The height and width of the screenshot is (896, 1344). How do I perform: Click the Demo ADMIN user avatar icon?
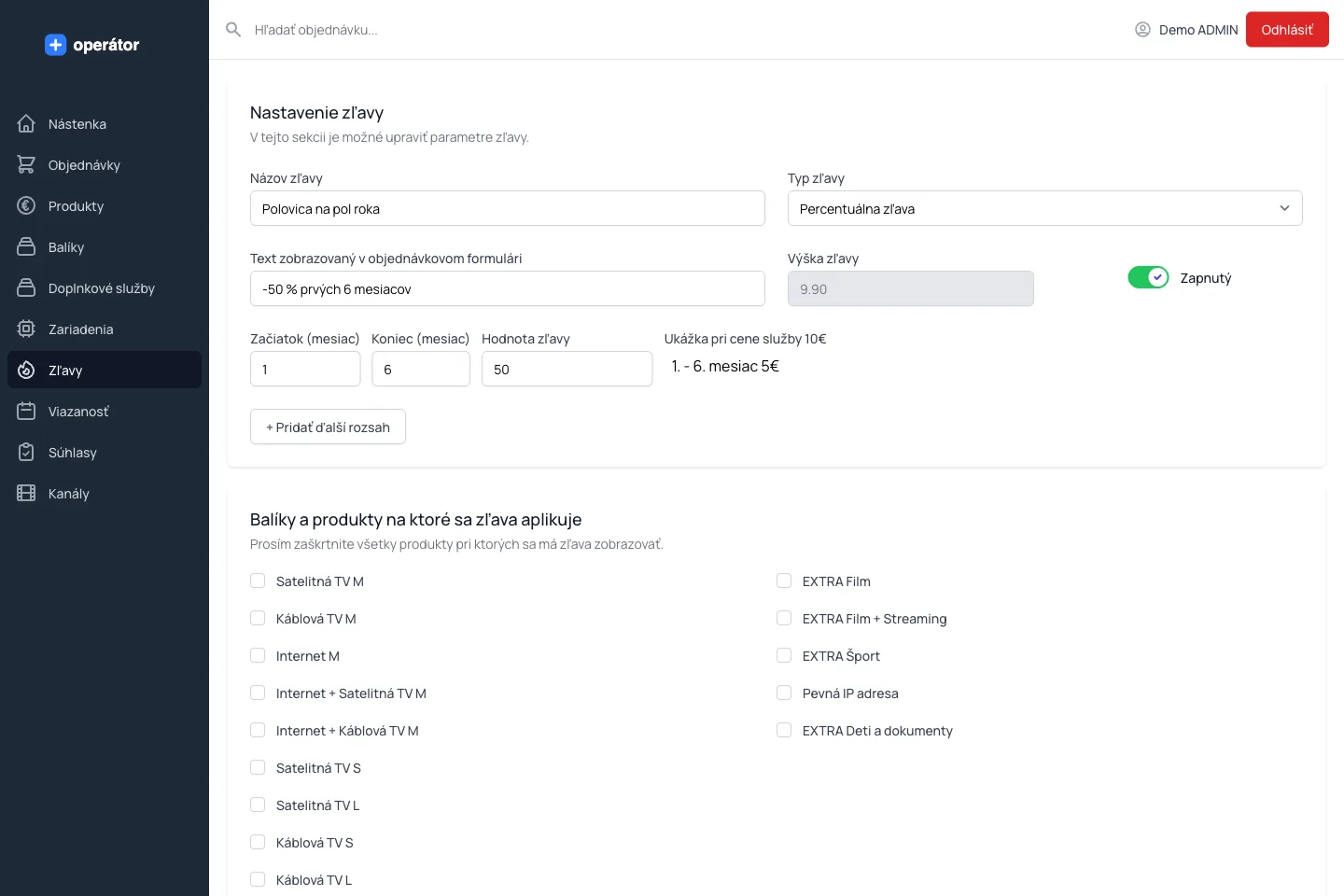coord(1142,30)
